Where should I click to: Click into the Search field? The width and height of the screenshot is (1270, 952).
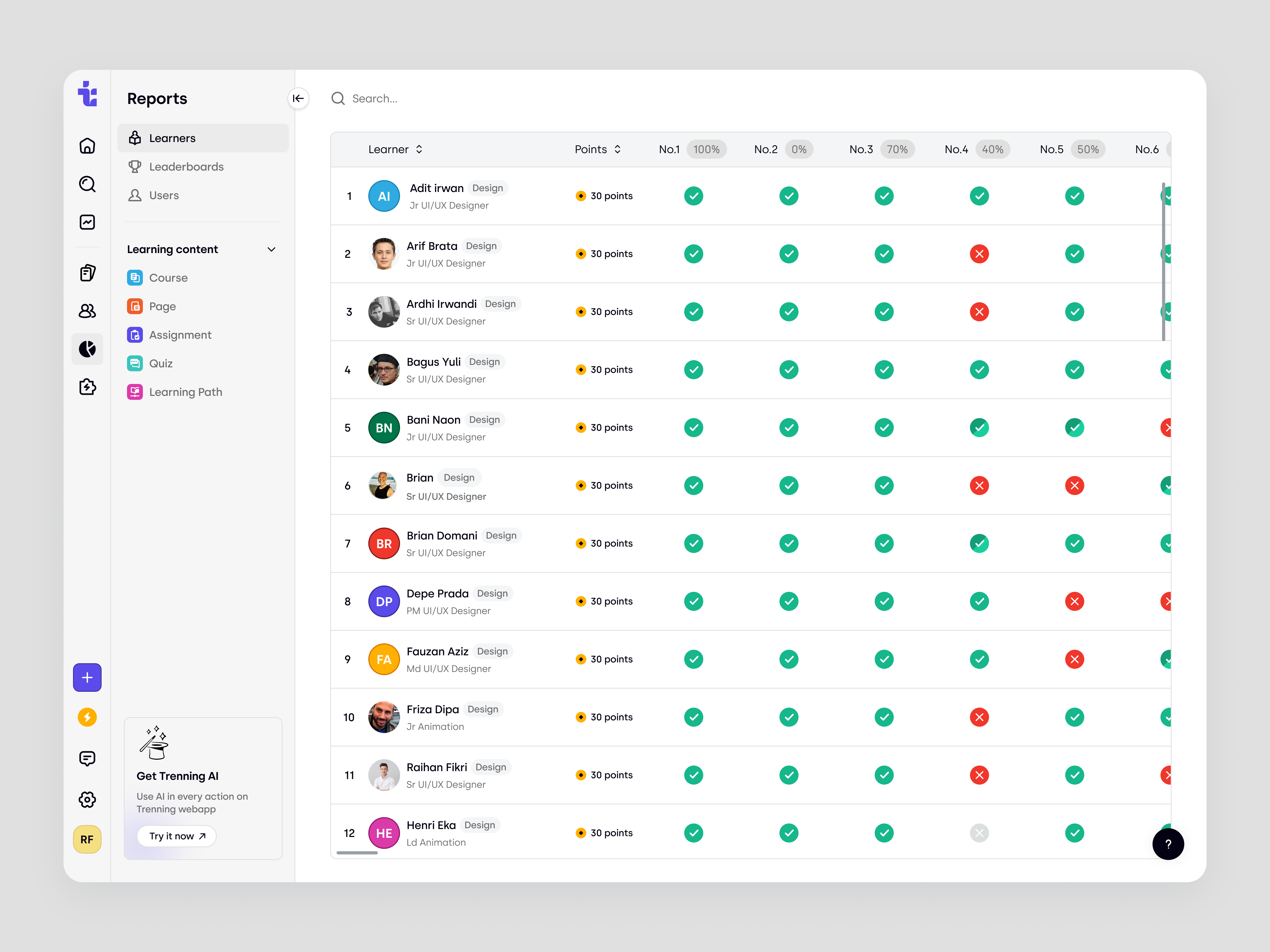(374, 99)
